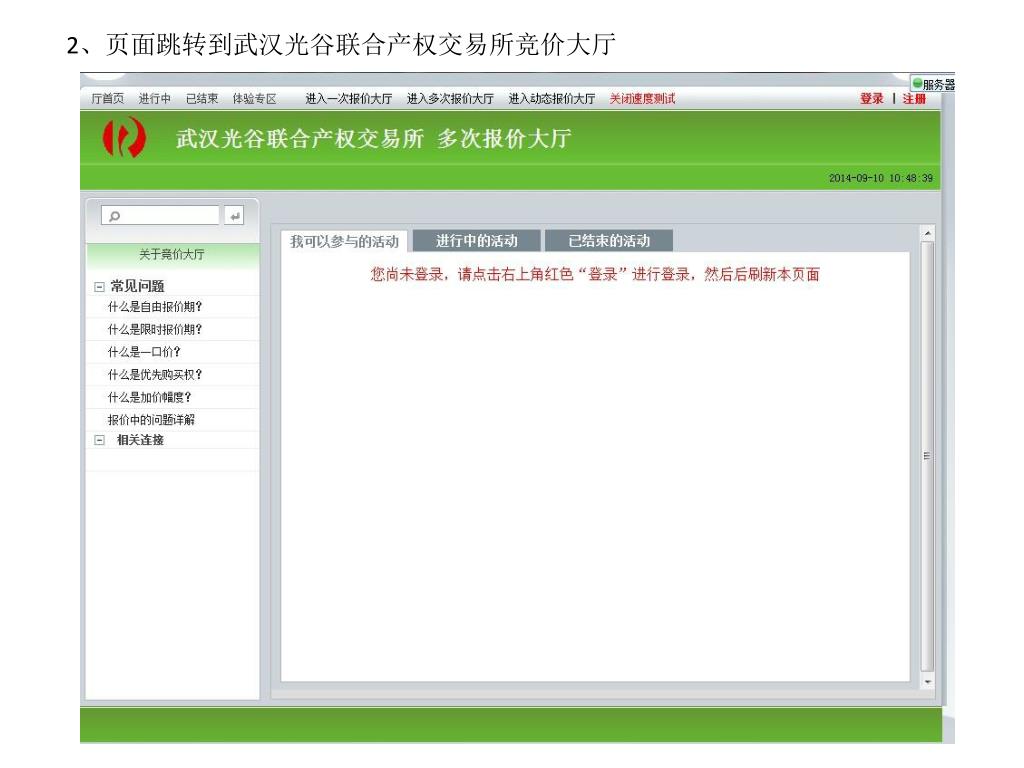Open 什么是限时报价期? question

[155, 329]
